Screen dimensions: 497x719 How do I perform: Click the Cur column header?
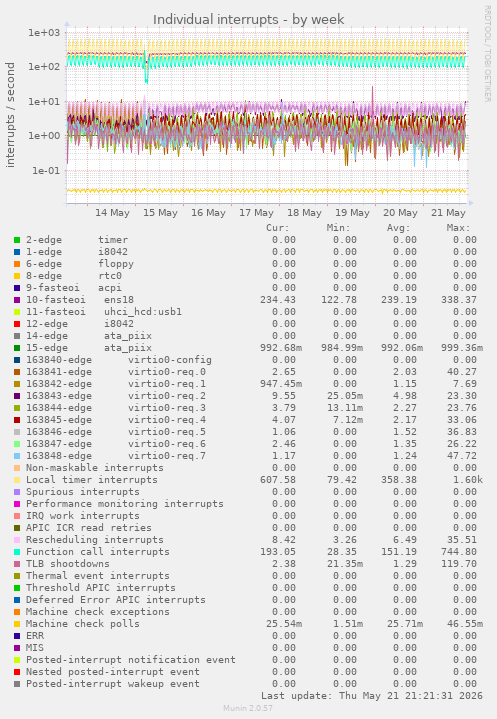[278, 228]
